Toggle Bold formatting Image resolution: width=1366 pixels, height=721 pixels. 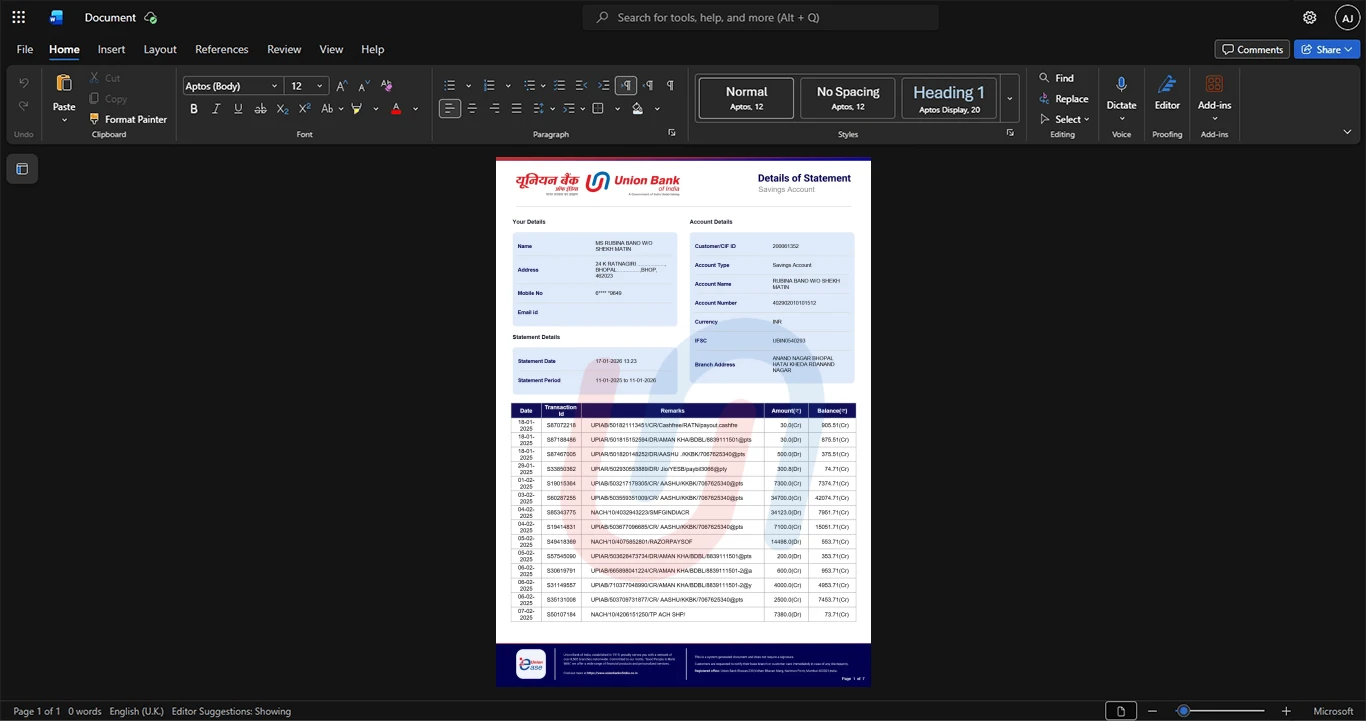coord(194,109)
